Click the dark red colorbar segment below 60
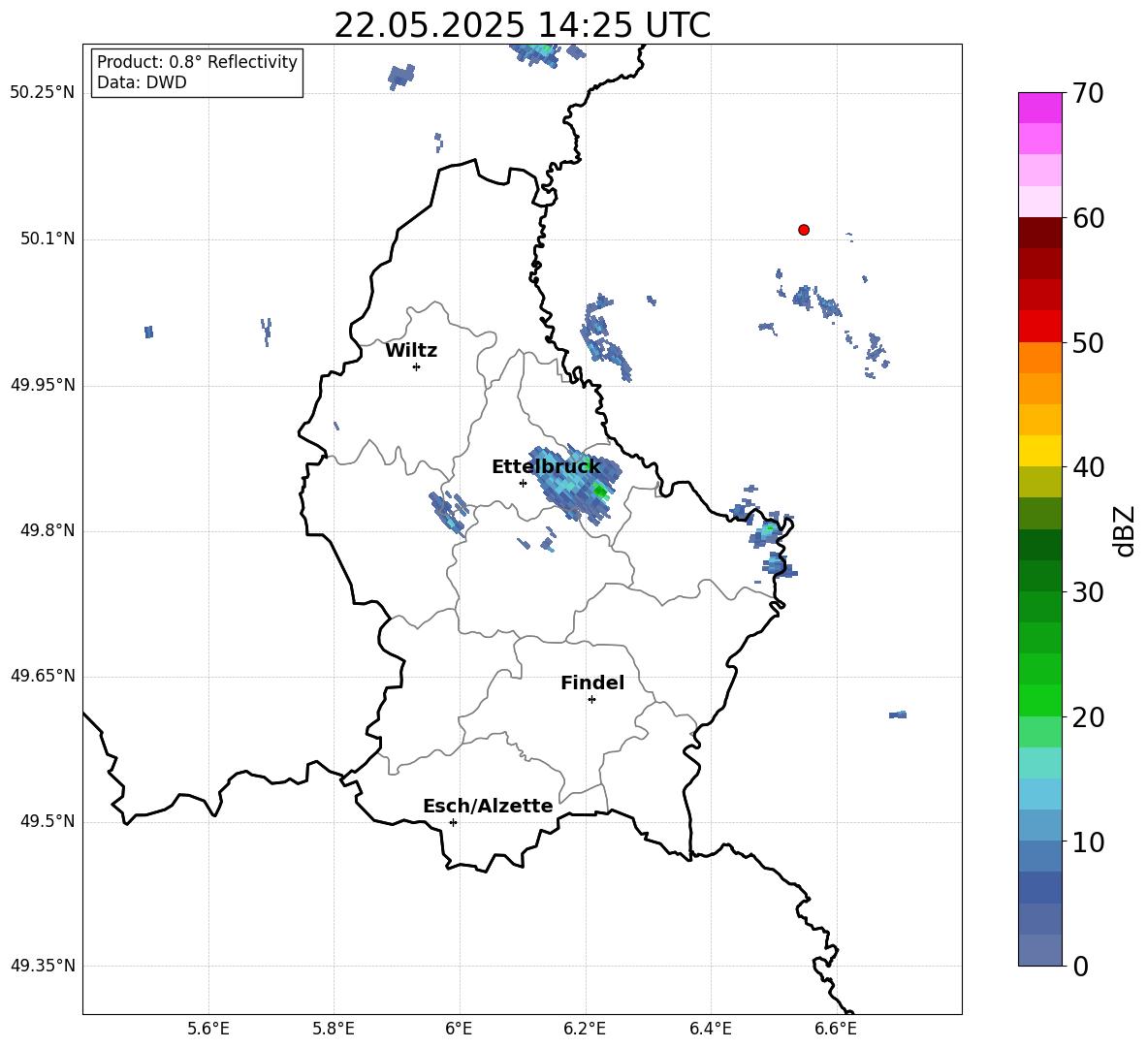The image size is (1148, 1048). pyautogui.click(x=1040, y=233)
